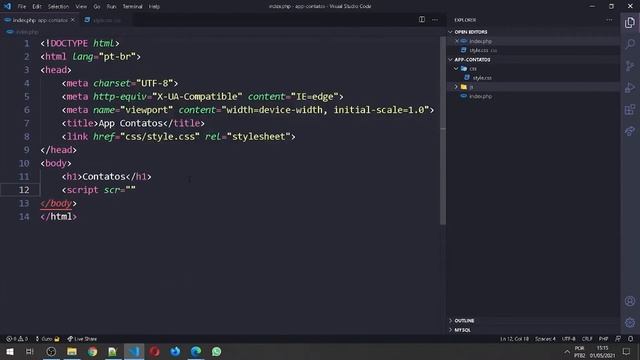Image resolution: width=640 pixels, height=360 pixels.
Task: Switch to the style.css editor tab
Action: pos(107,20)
